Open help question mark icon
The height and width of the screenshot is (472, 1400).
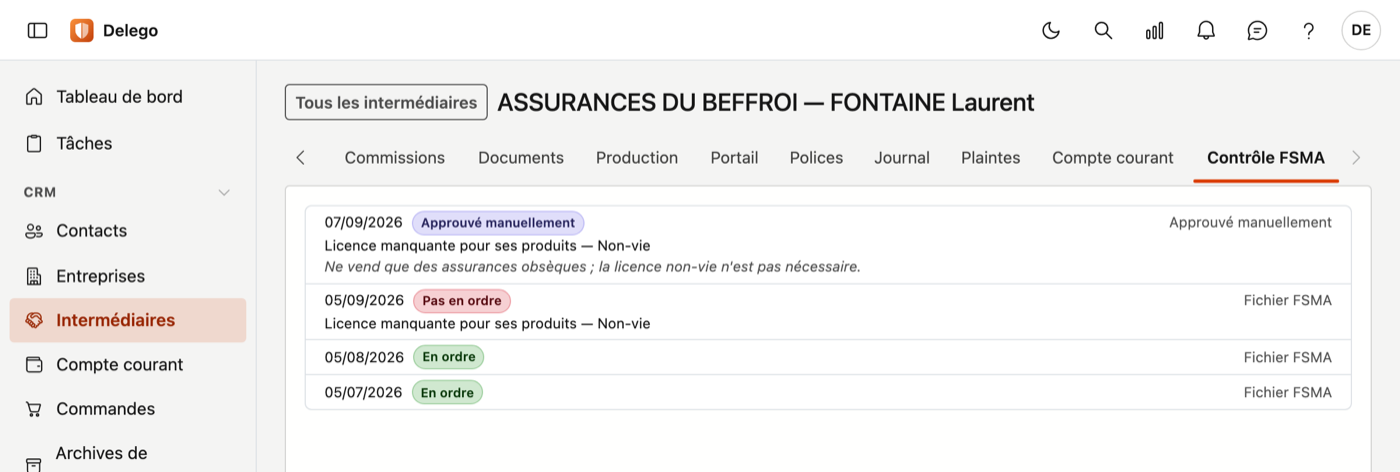1308,30
